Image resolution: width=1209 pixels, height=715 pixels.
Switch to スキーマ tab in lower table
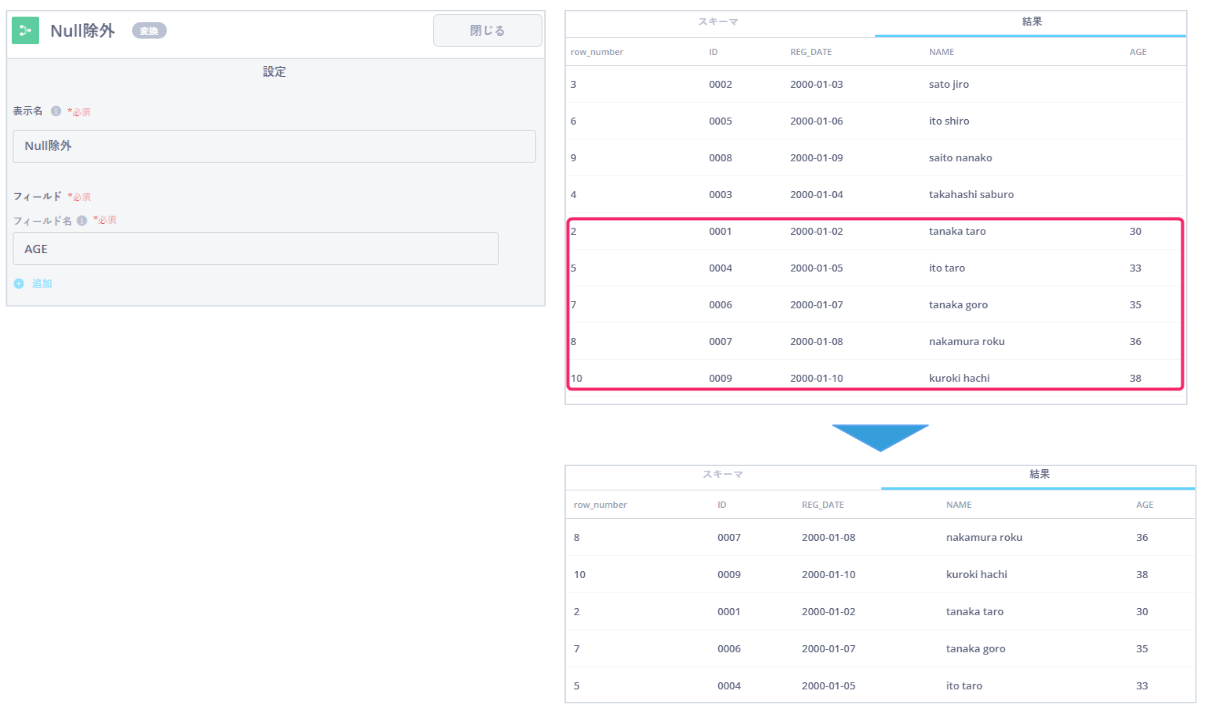click(722, 474)
